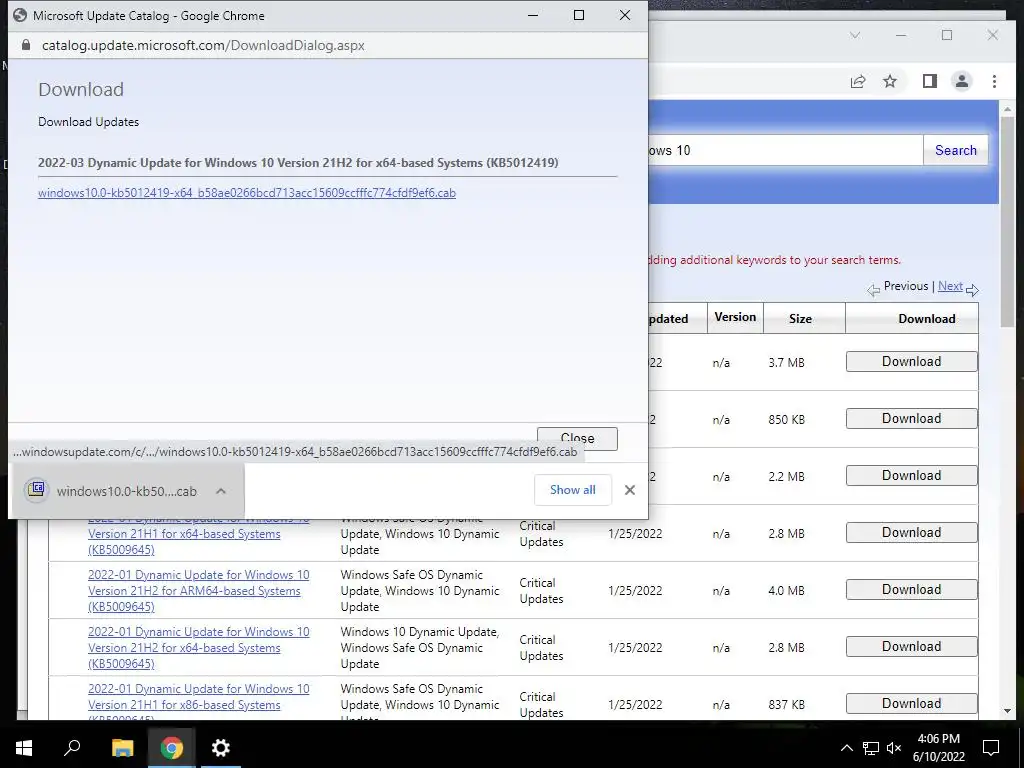1024x768 pixels.
Task: Click the Previous arrow icon
Action: click(x=873, y=290)
